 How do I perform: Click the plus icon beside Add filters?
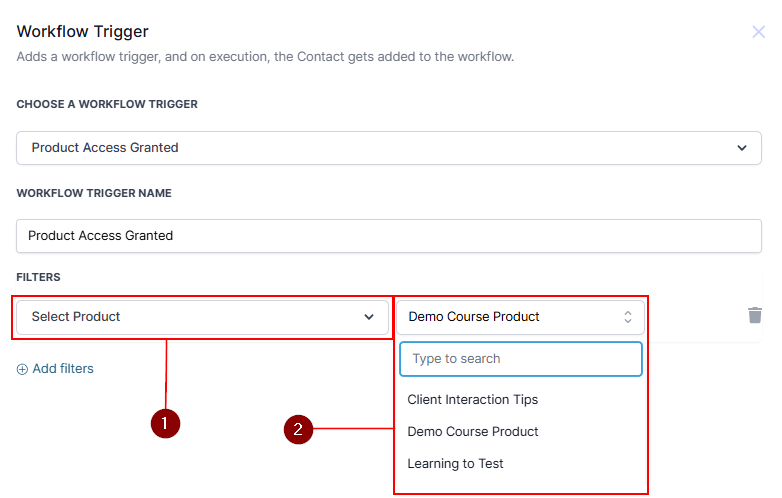22,369
